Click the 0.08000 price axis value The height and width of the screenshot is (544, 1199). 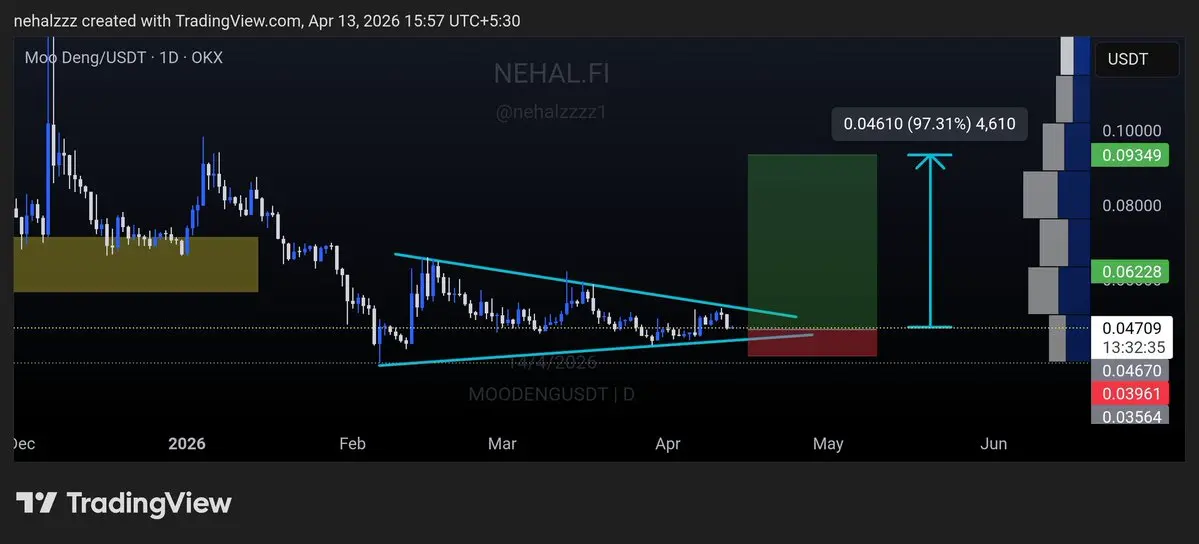pyautogui.click(x=1131, y=205)
